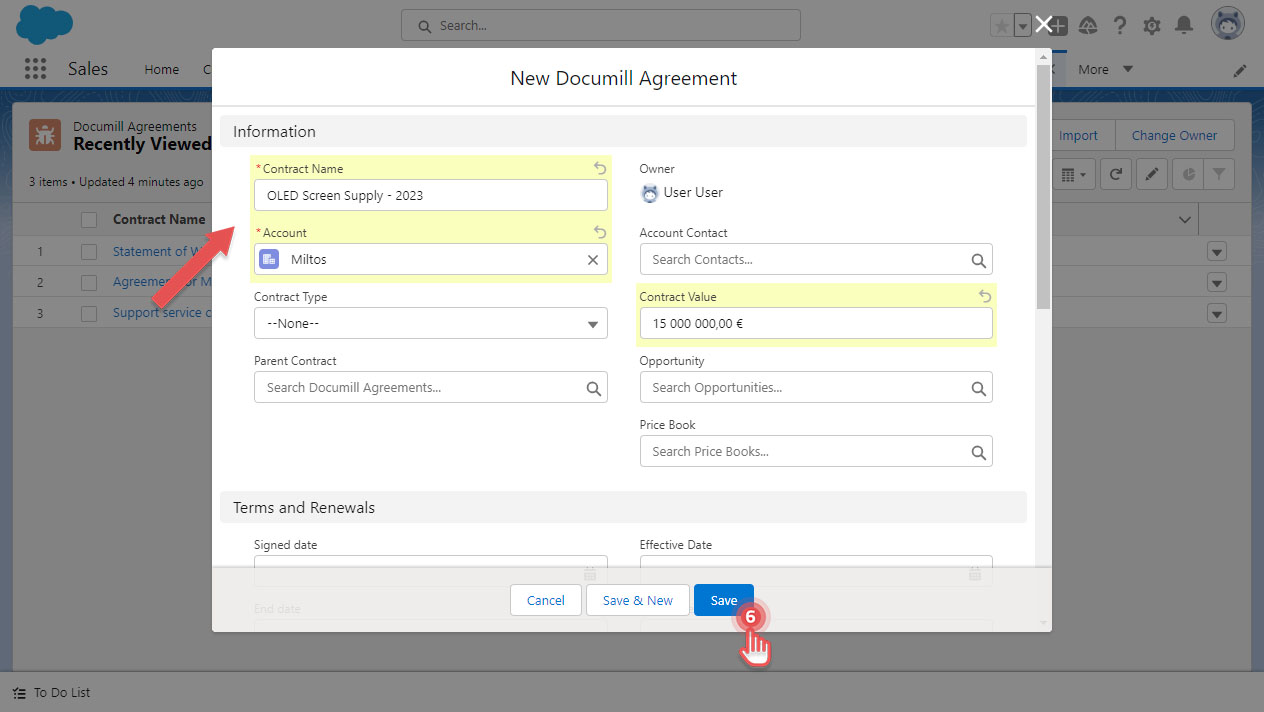Tick the checkbox on row 3
This screenshot has height=712, width=1264.
[x=87, y=312]
